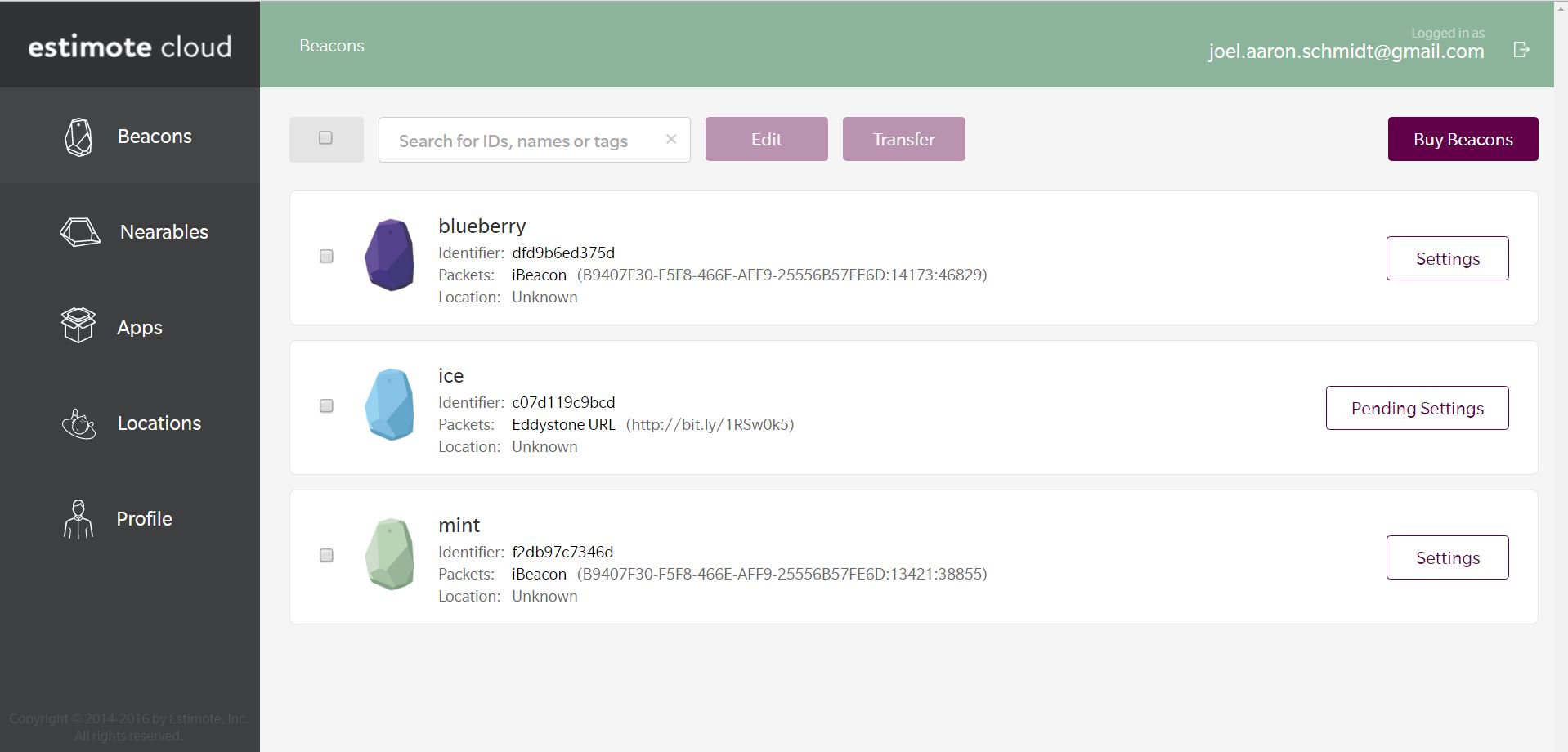The width and height of the screenshot is (1568, 752).
Task: Open the Apps section
Action: [x=140, y=328]
